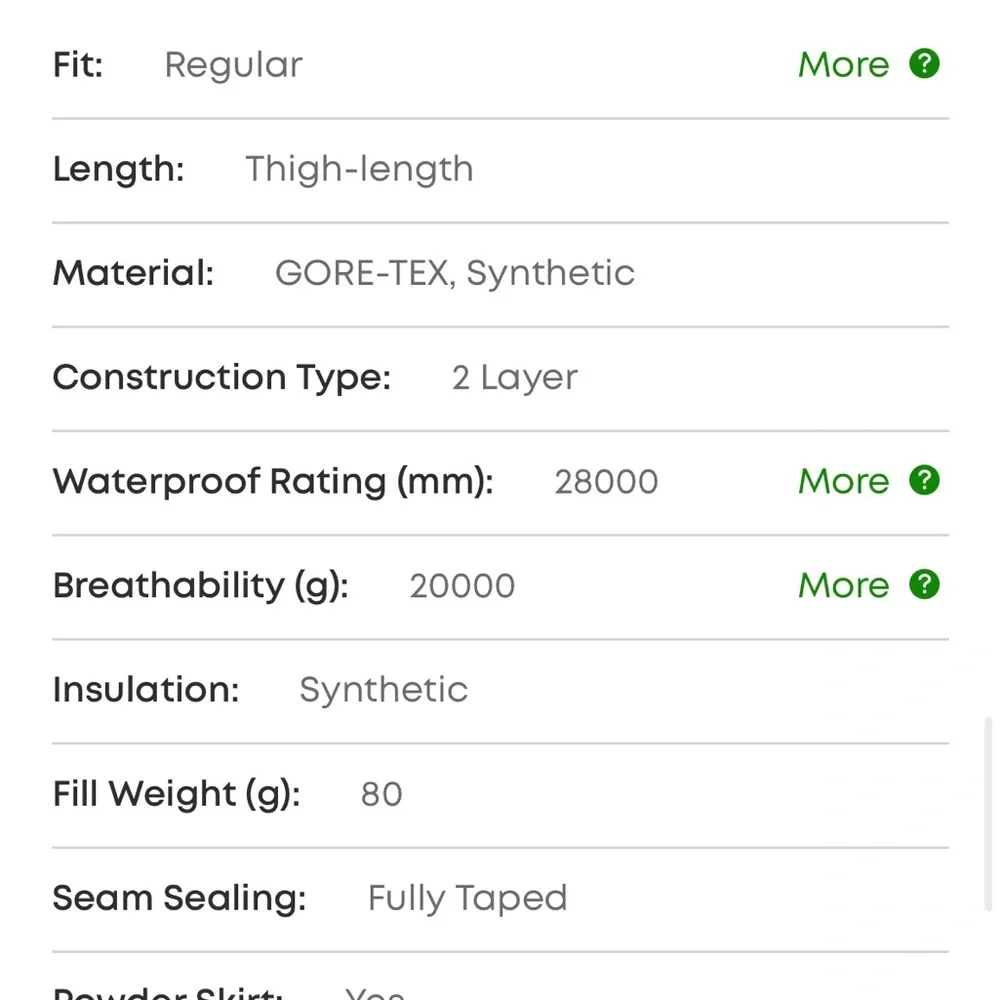The height and width of the screenshot is (1000, 1000).
Task: Click the help icon in the Fit row
Action: (924, 64)
